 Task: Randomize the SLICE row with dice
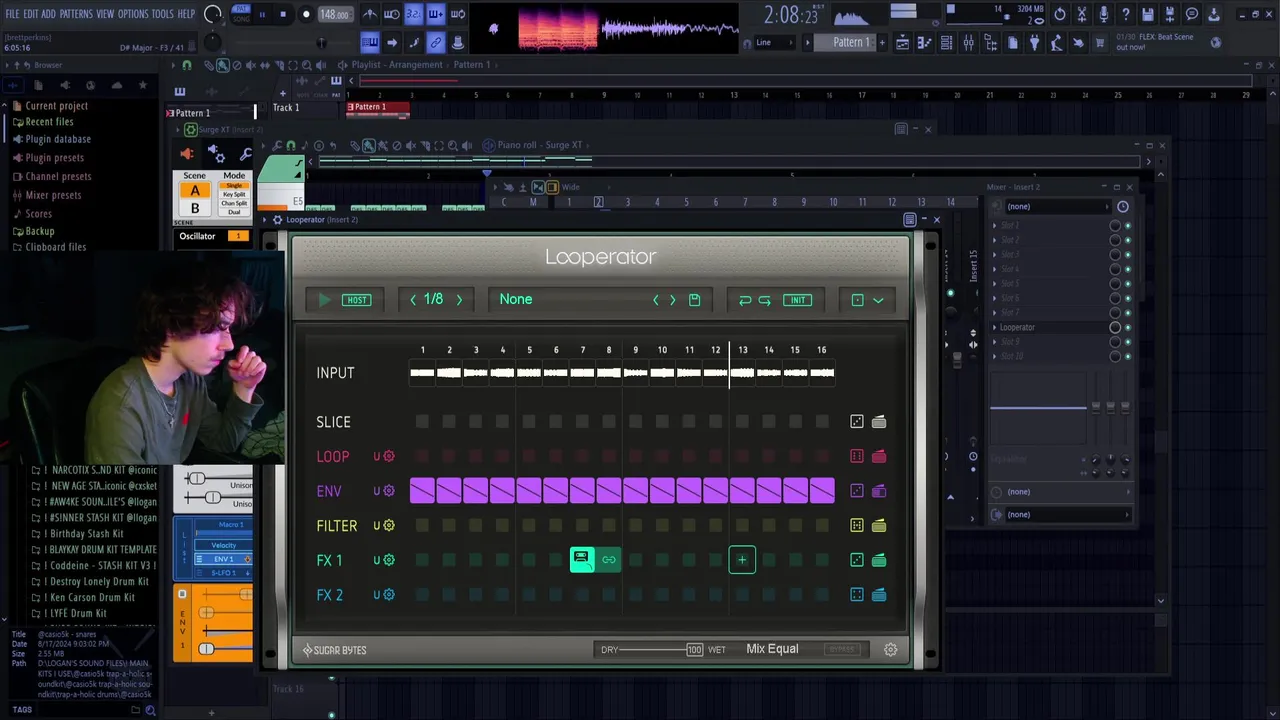click(x=857, y=422)
